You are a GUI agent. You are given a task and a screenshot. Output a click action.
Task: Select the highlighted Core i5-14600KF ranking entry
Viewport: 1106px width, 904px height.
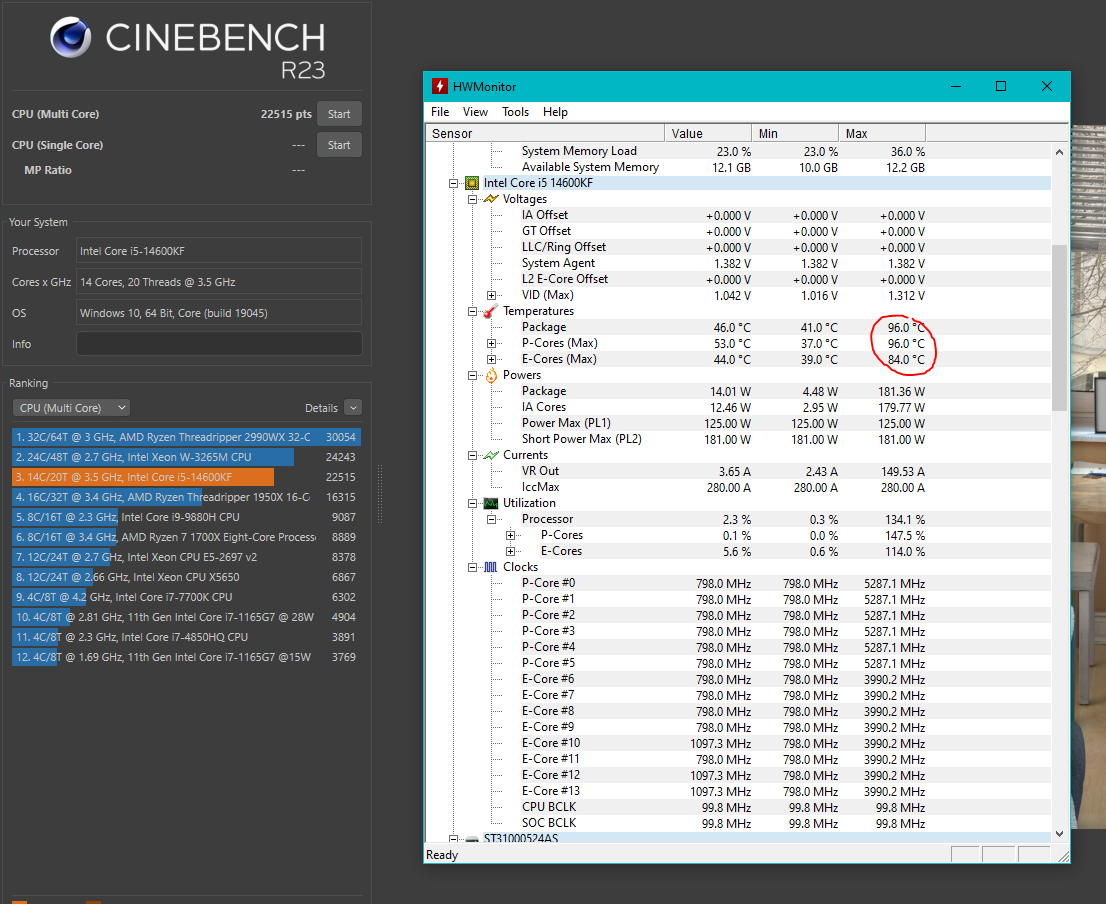click(186, 477)
